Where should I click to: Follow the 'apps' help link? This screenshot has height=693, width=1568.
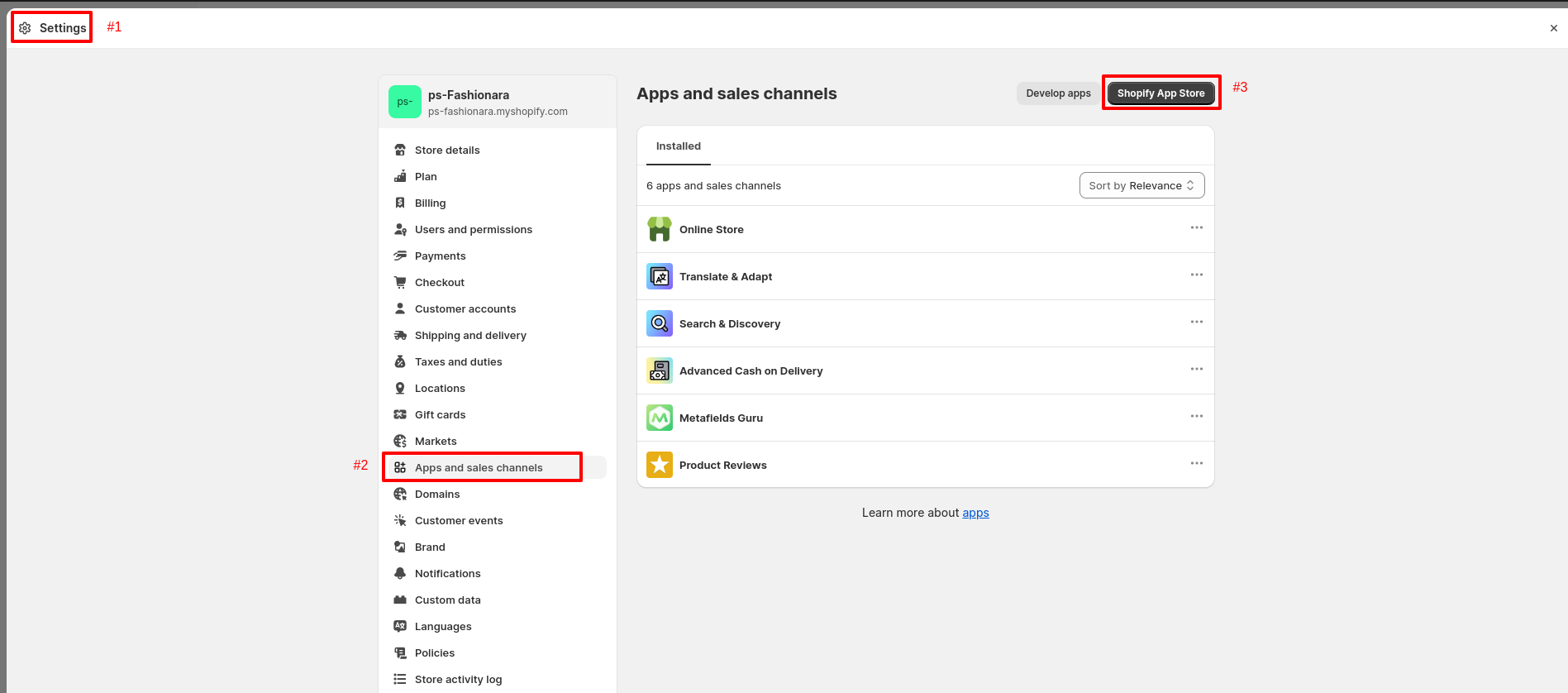point(975,513)
